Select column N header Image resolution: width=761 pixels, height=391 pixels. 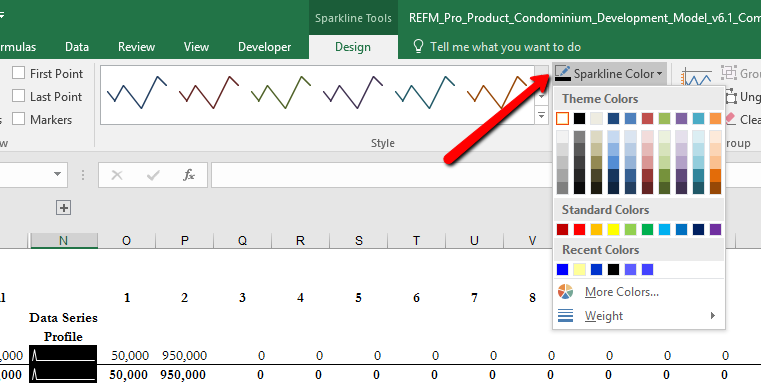click(x=64, y=241)
